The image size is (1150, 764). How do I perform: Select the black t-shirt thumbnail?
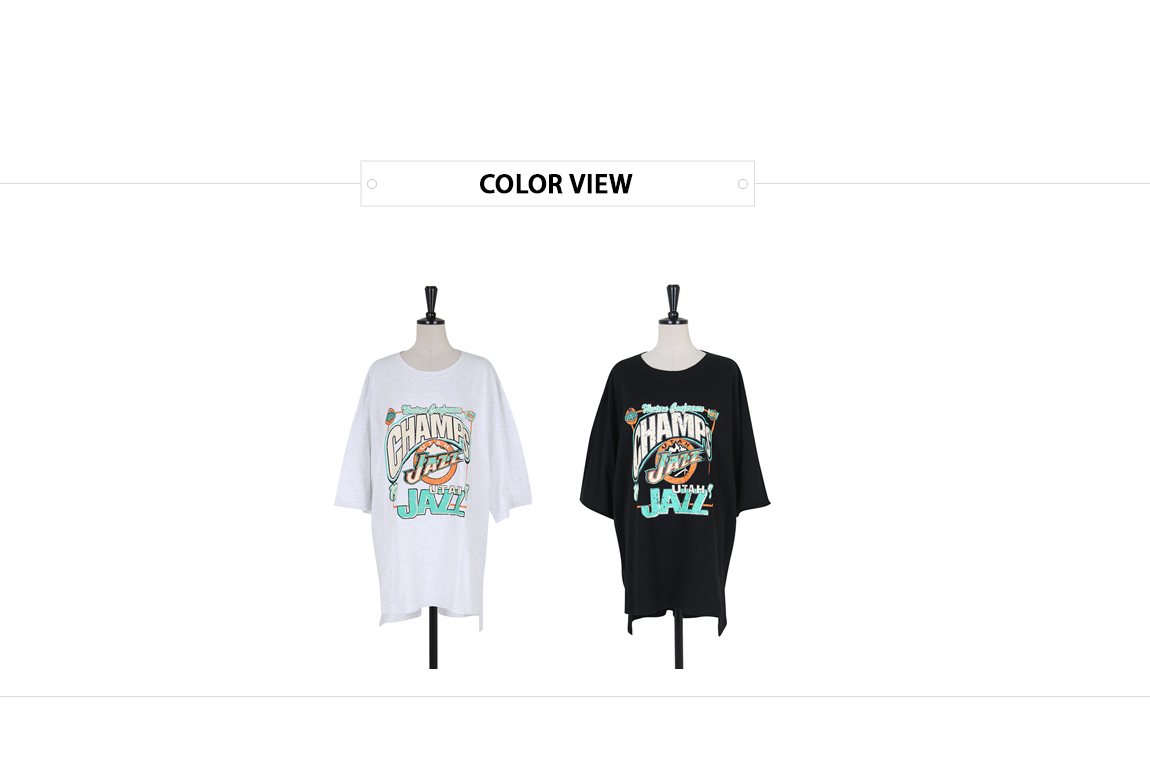tap(675, 477)
